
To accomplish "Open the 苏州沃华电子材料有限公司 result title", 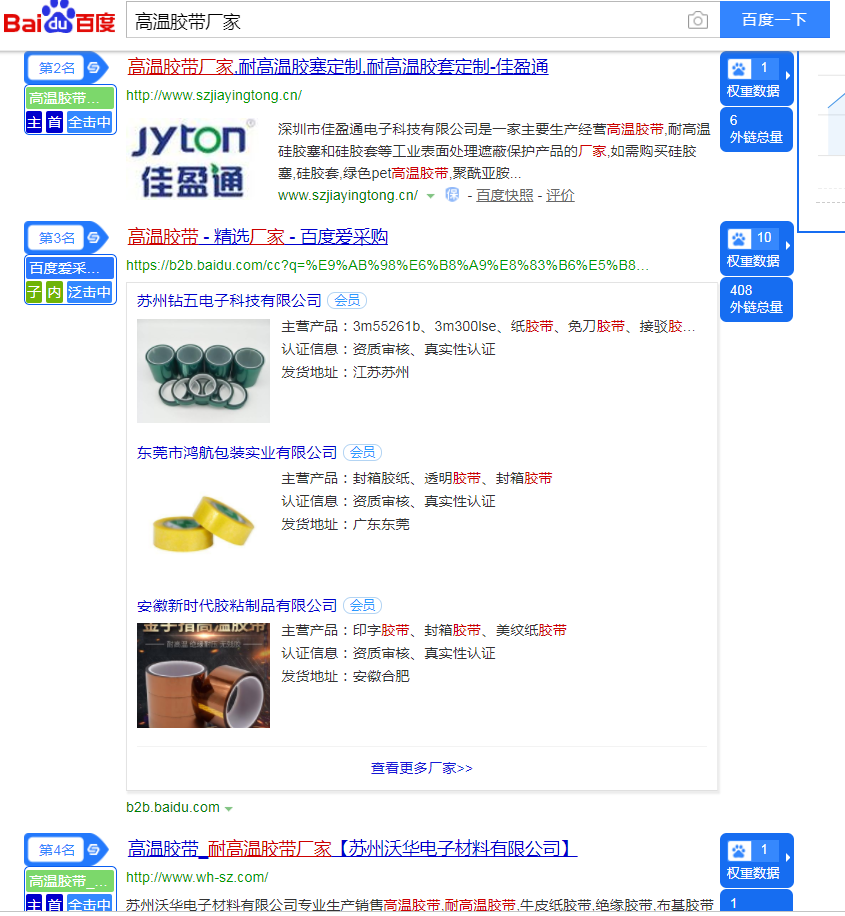I will click(x=352, y=848).
